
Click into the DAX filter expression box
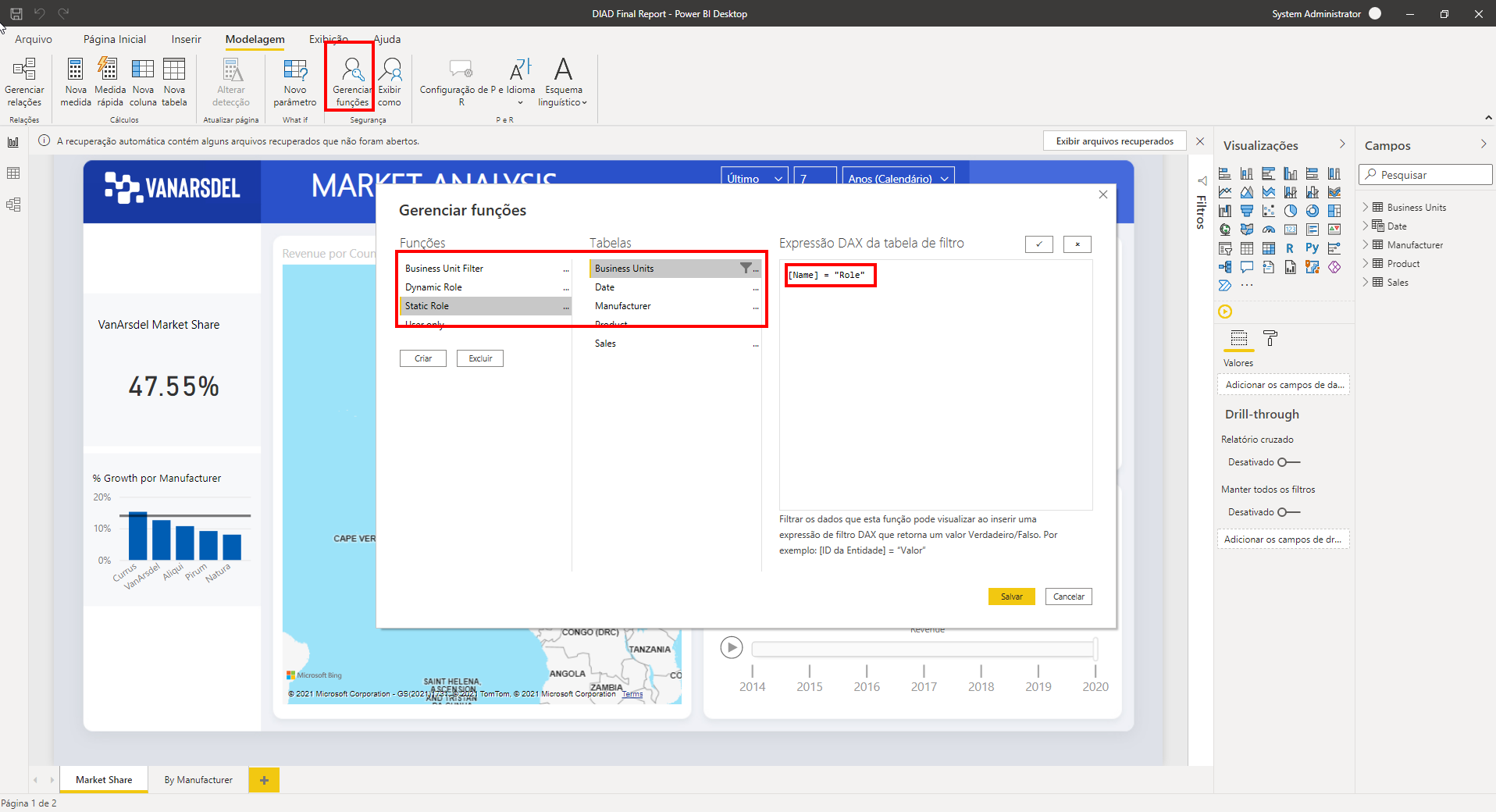point(935,385)
